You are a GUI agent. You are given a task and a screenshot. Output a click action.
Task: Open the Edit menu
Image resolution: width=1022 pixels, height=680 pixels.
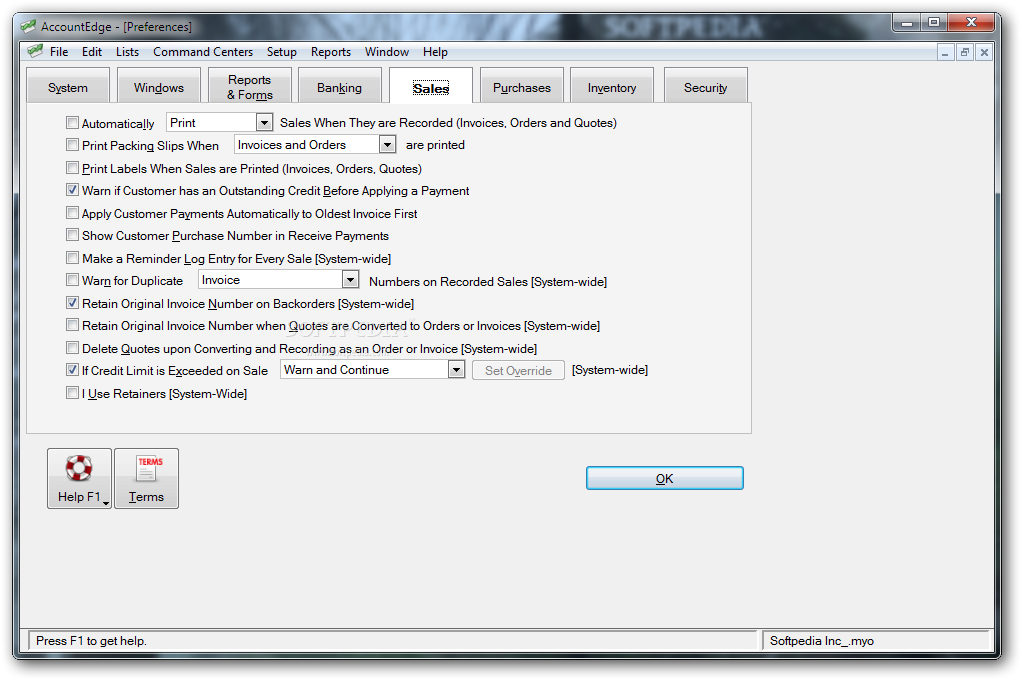pos(92,52)
